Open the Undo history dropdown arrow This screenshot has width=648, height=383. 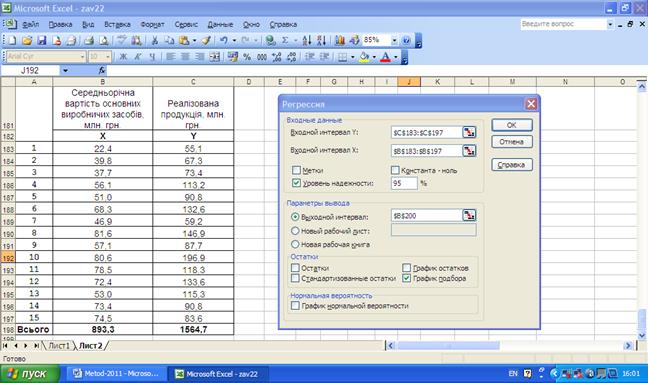[234, 40]
